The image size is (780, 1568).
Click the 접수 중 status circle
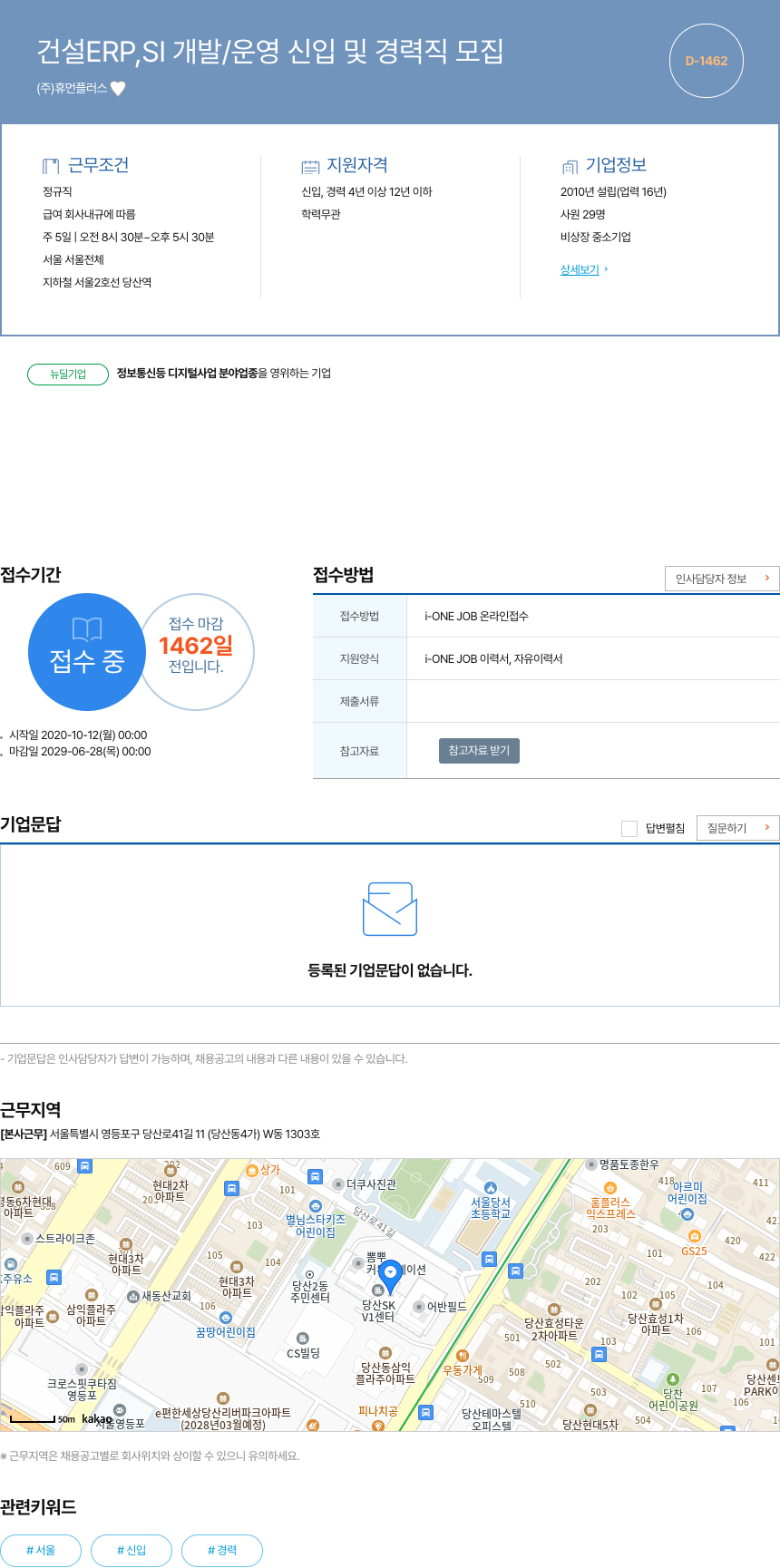click(x=87, y=652)
